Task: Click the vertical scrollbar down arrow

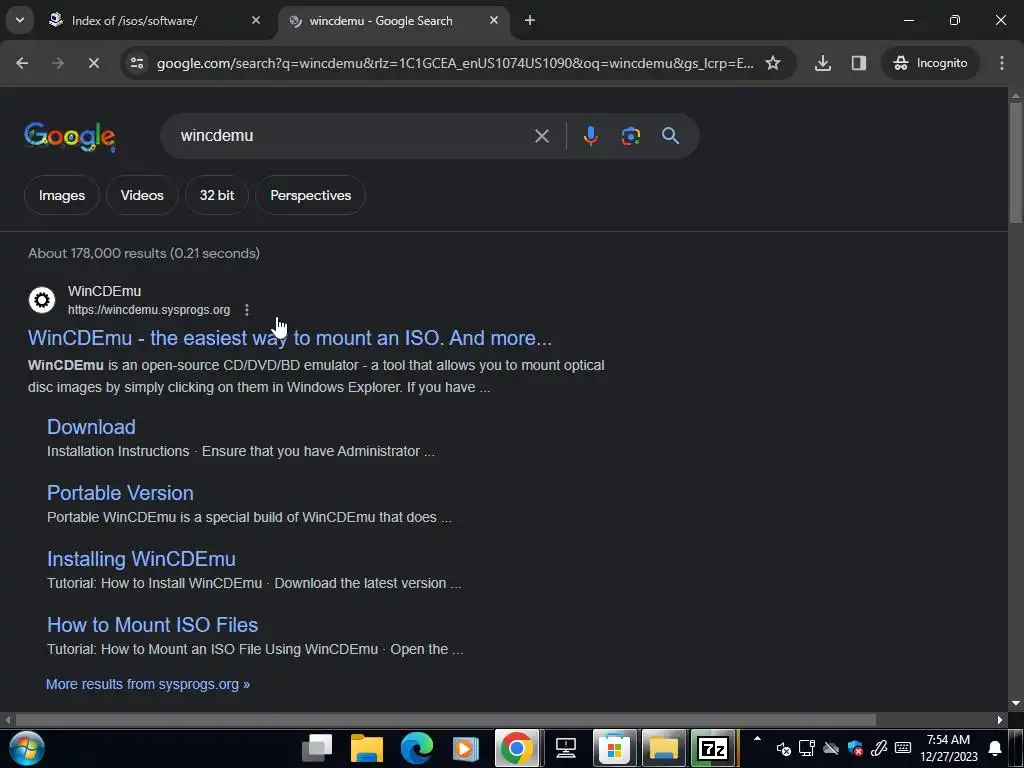Action: tap(1016, 704)
